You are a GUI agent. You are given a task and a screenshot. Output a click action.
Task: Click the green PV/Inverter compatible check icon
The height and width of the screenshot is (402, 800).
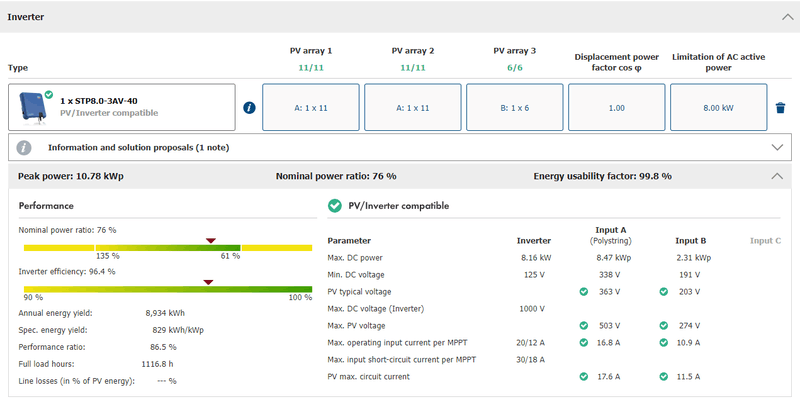click(335, 206)
